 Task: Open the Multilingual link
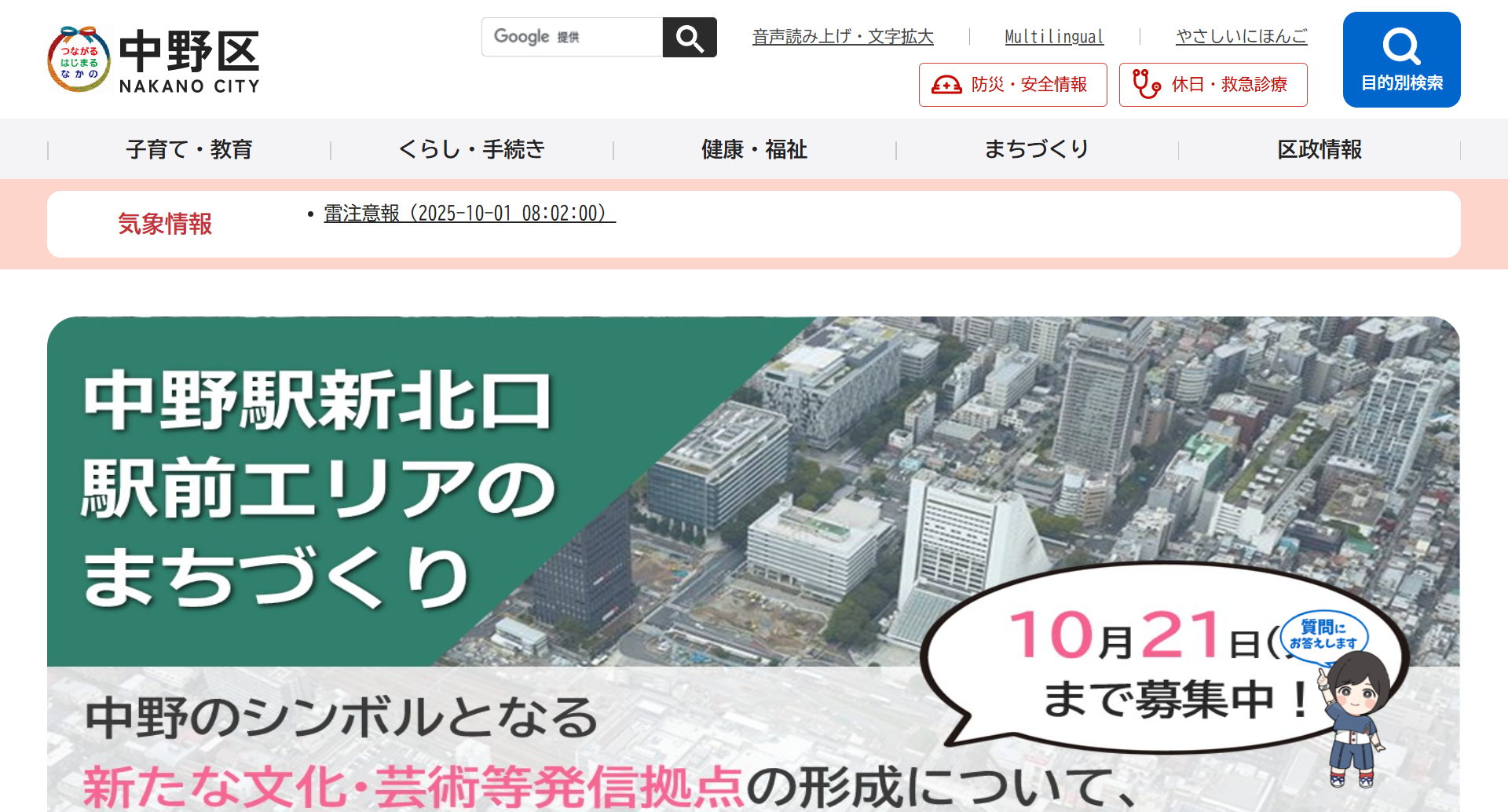1054,37
